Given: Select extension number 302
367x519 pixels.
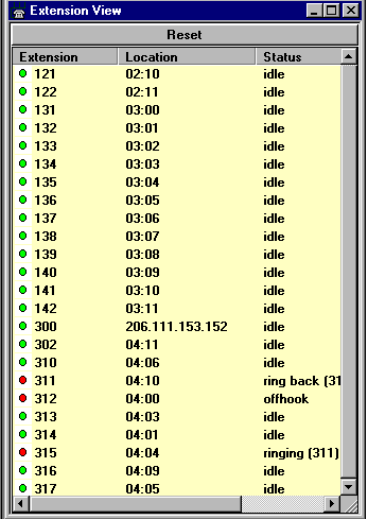Looking at the screenshot, I should (x=46, y=344).
